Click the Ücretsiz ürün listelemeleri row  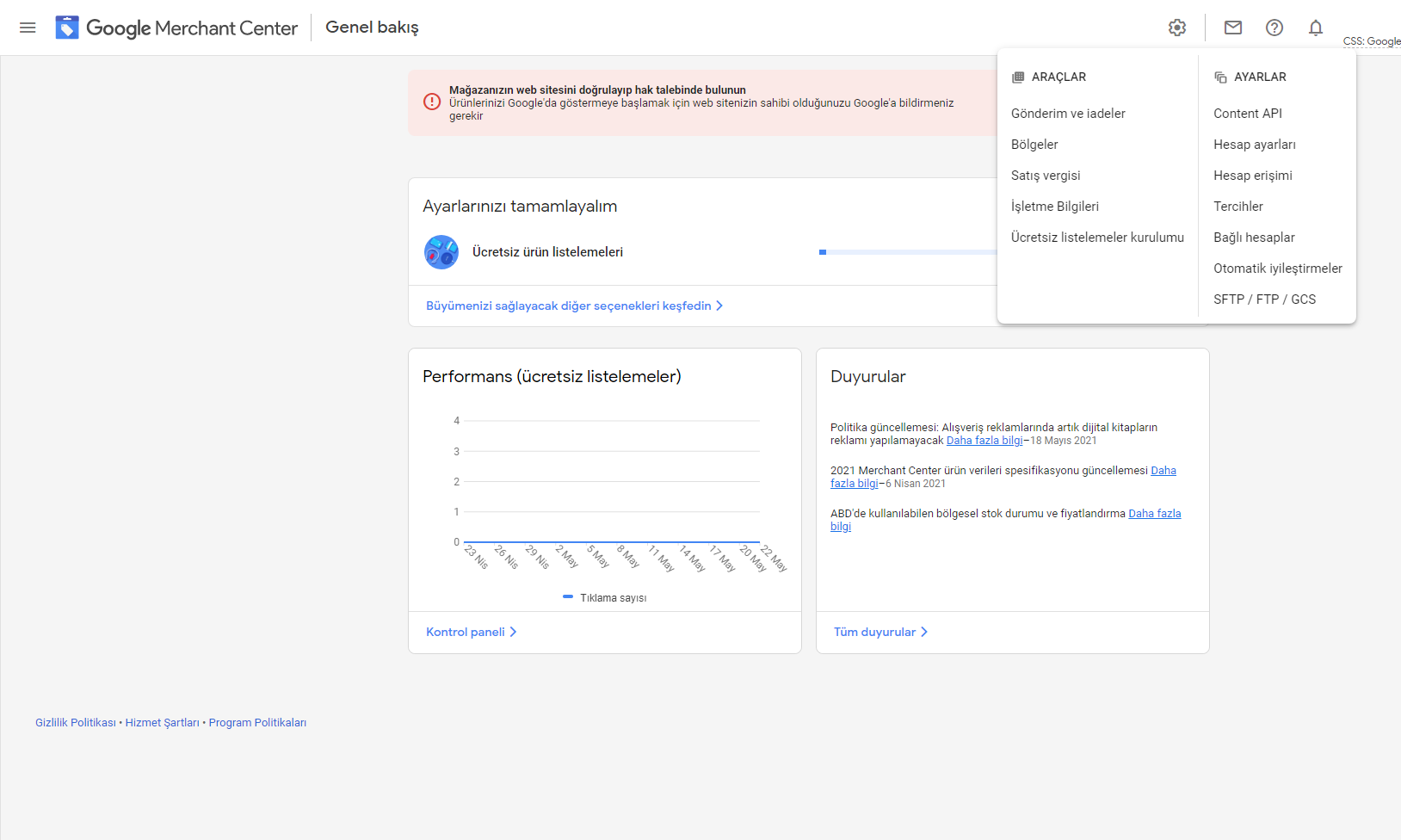click(703, 252)
